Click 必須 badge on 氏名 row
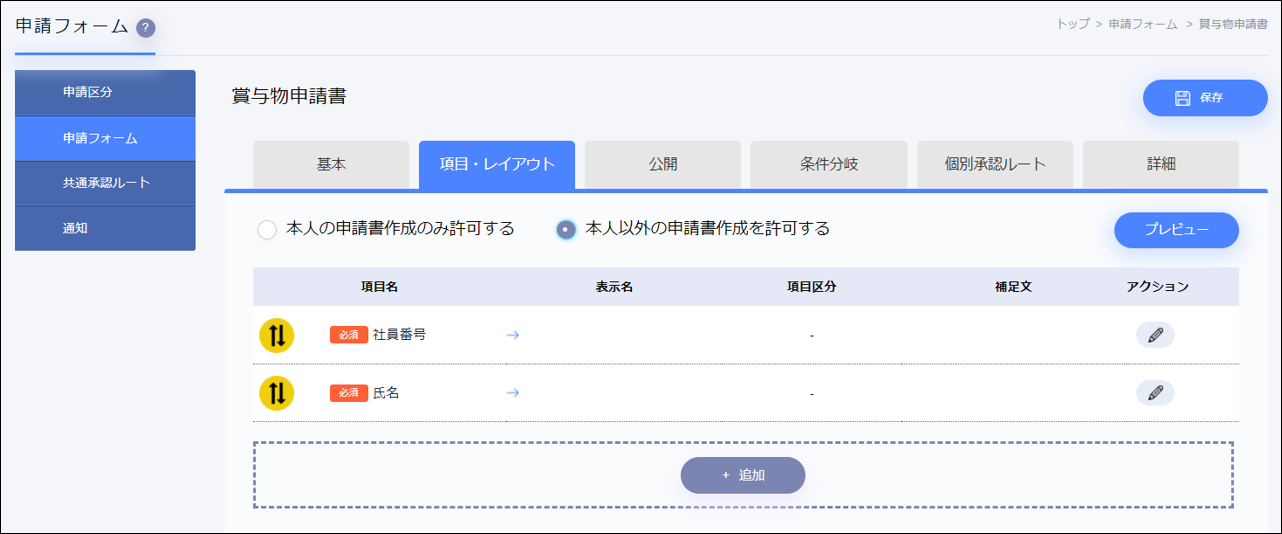 pos(348,393)
